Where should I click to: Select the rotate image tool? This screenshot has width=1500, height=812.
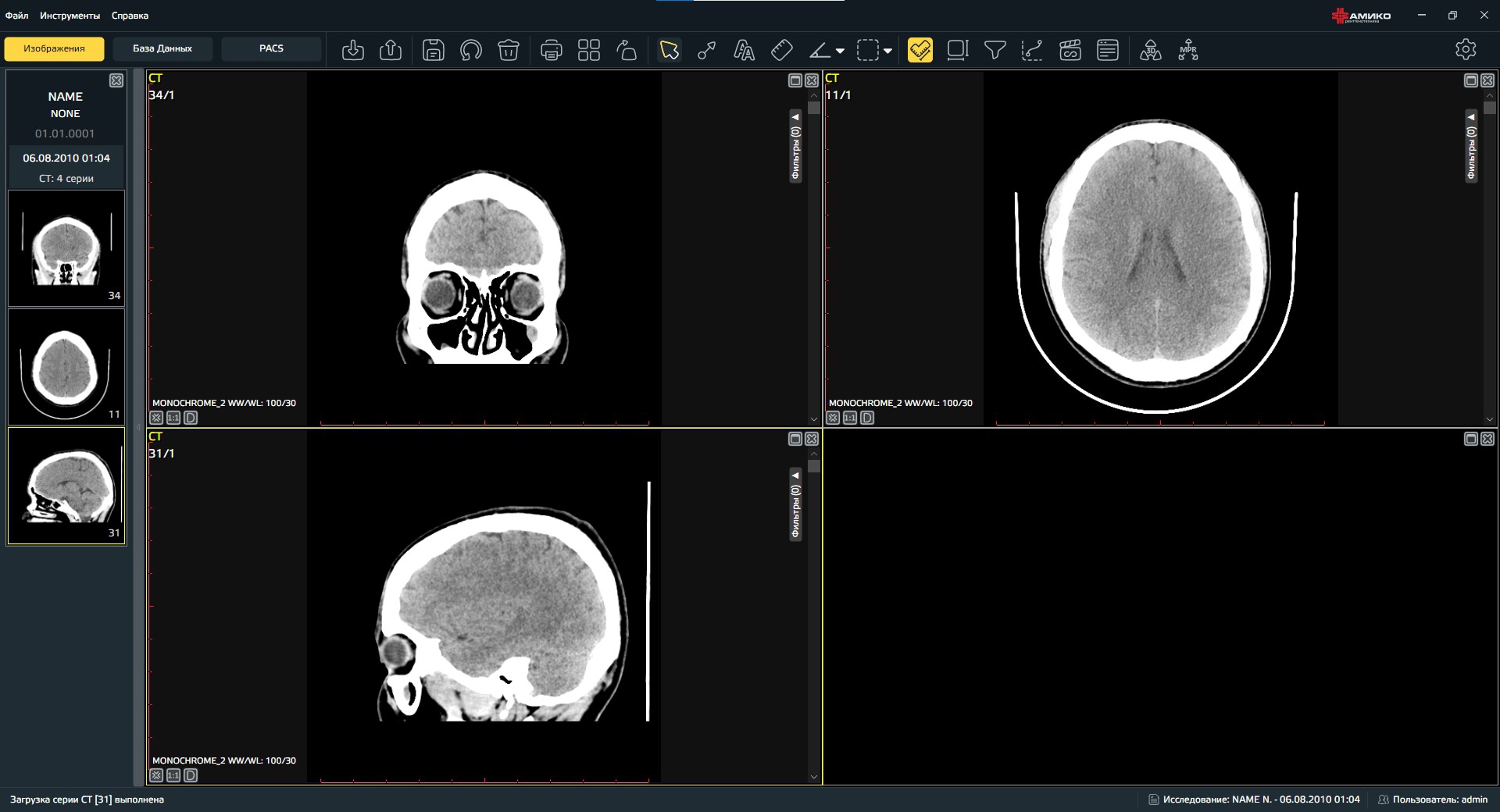coord(627,50)
